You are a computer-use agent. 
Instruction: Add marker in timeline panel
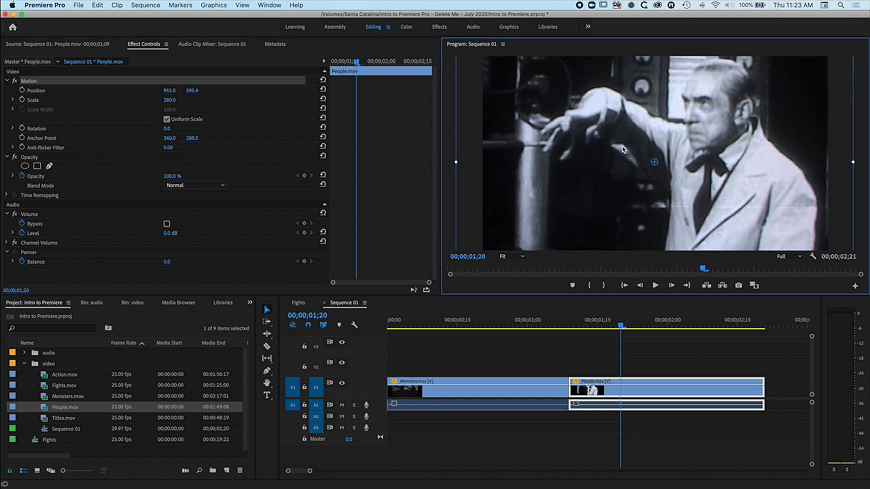coord(339,325)
